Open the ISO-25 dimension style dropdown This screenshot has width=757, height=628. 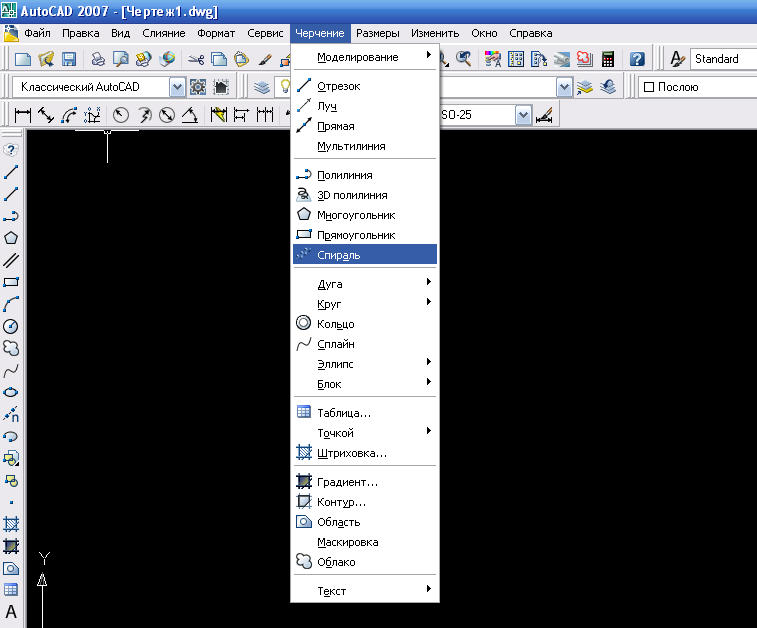(x=523, y=115)
